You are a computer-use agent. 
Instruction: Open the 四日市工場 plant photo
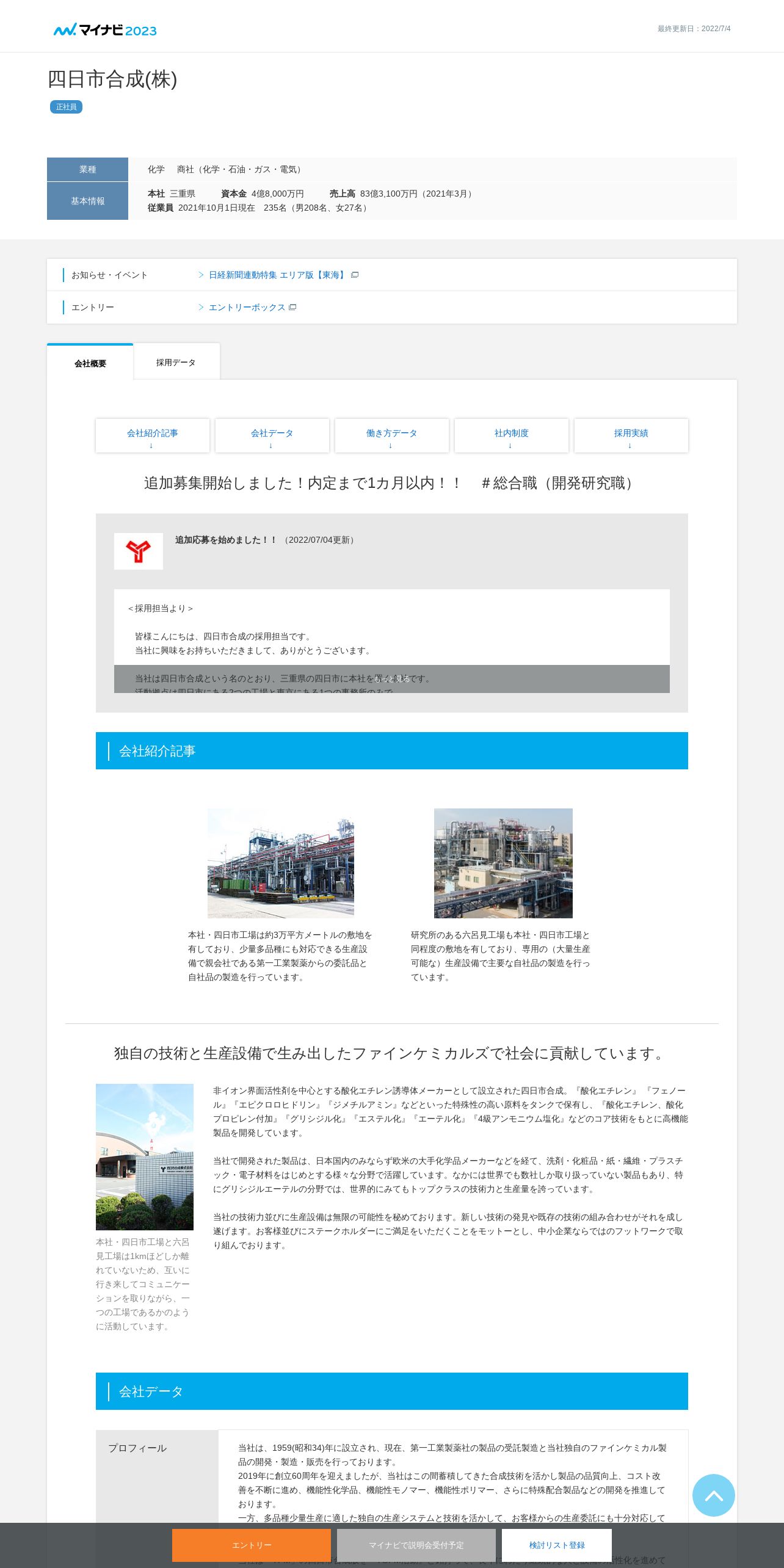tap(281, 863)
